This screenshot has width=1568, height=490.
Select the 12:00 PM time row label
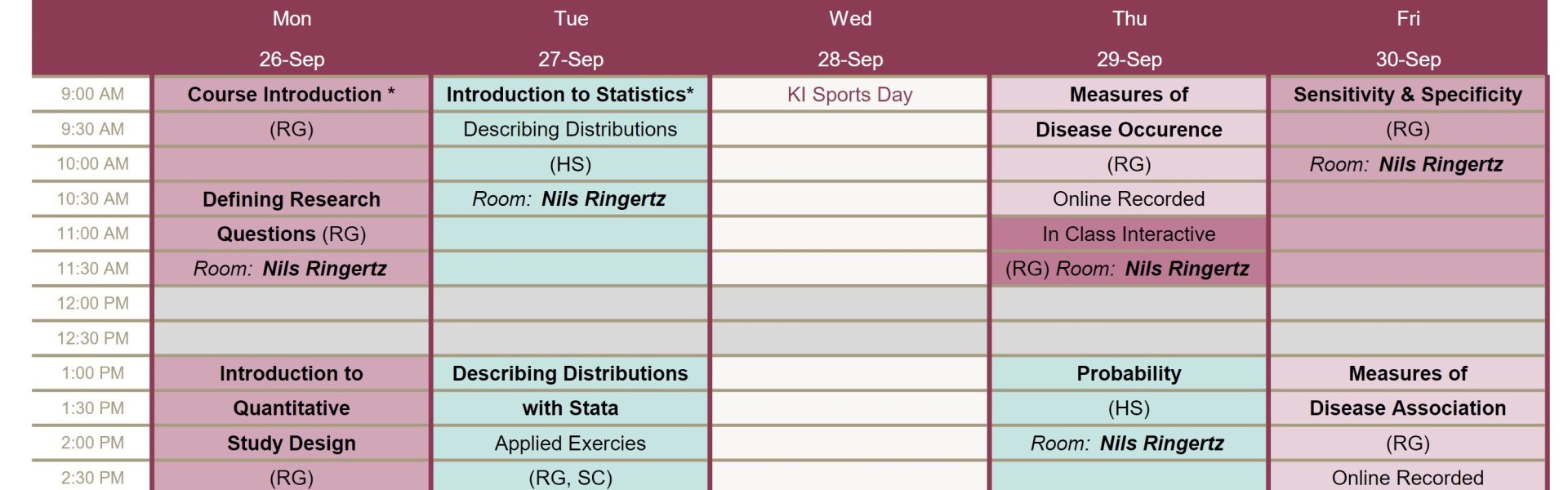point(92,303)
